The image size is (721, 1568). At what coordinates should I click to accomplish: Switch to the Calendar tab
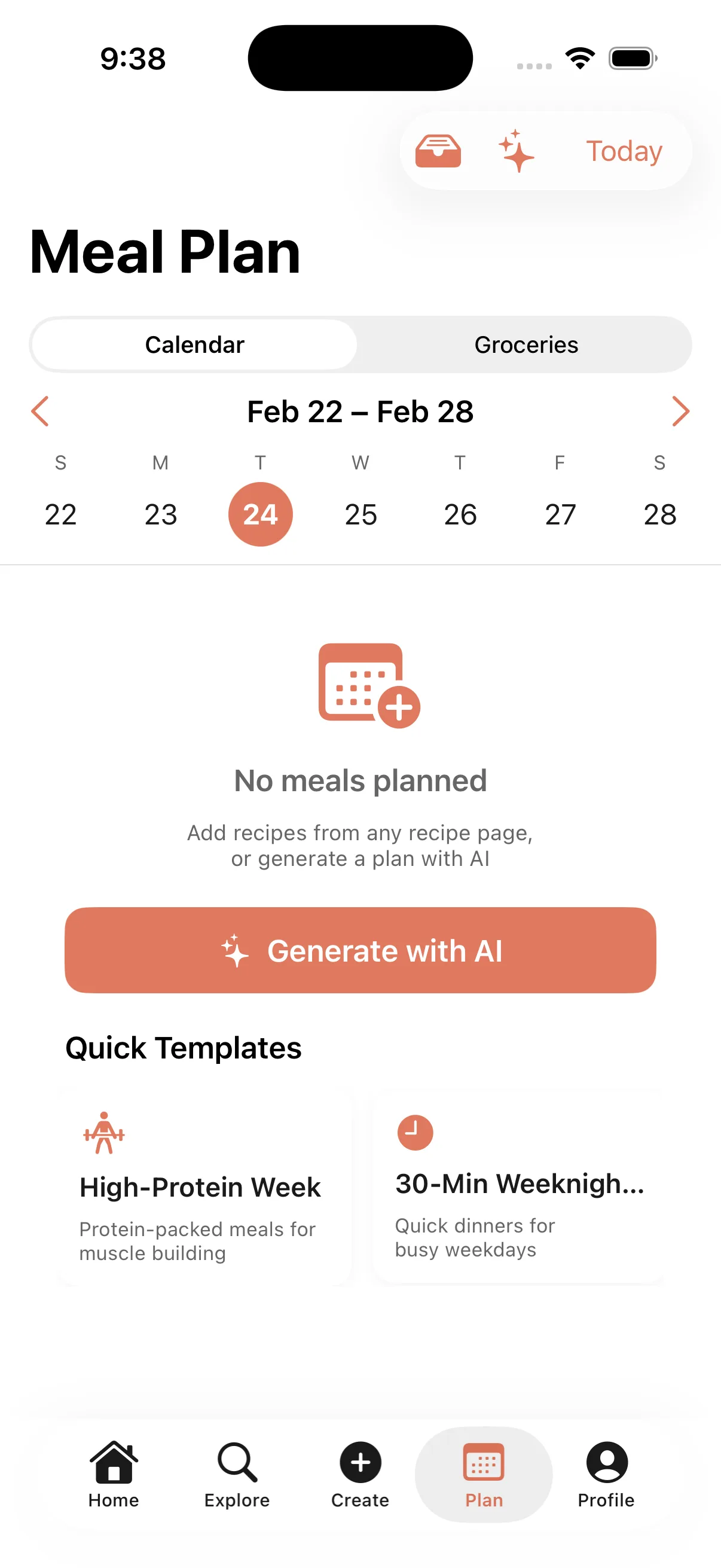click(x=194, y=344)
